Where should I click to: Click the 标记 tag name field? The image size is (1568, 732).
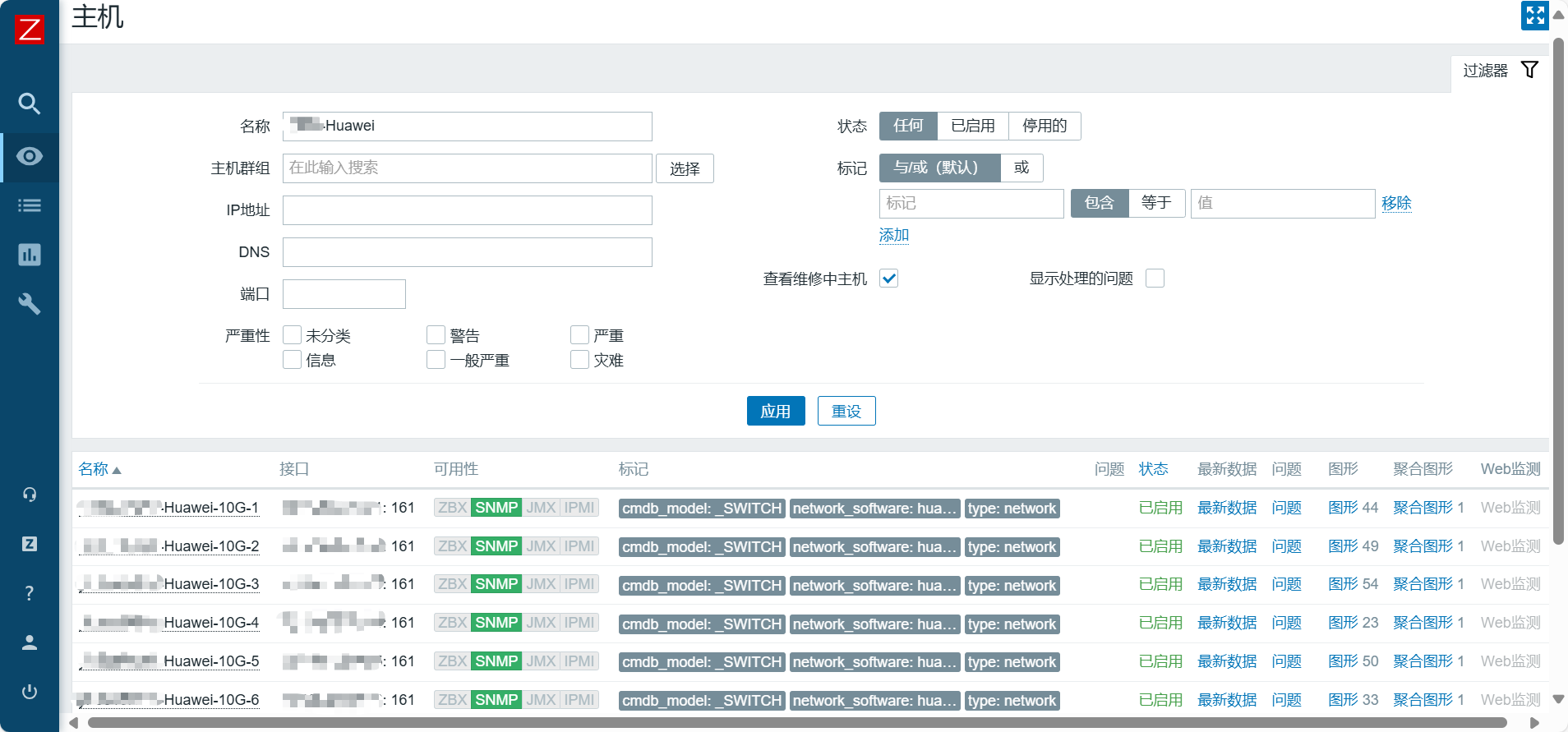[x=971, y=204]
